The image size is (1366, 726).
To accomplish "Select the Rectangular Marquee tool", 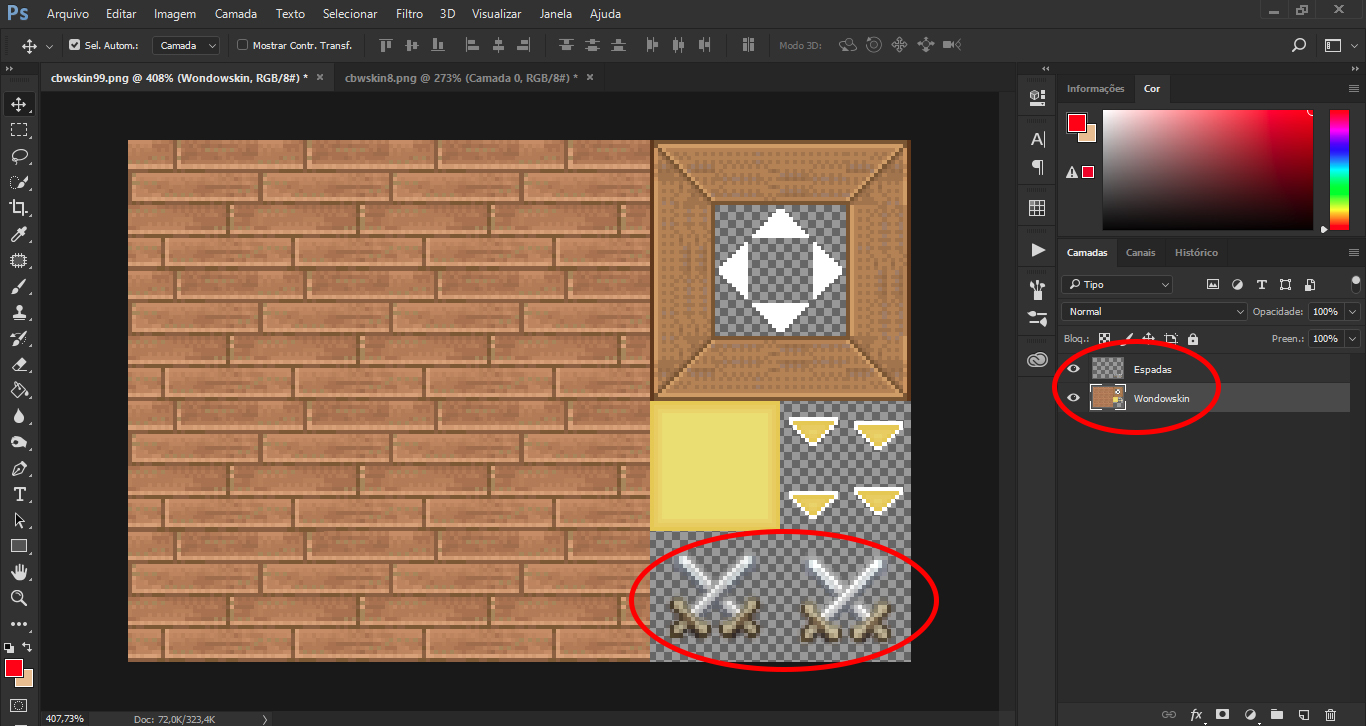I will 19,130.
